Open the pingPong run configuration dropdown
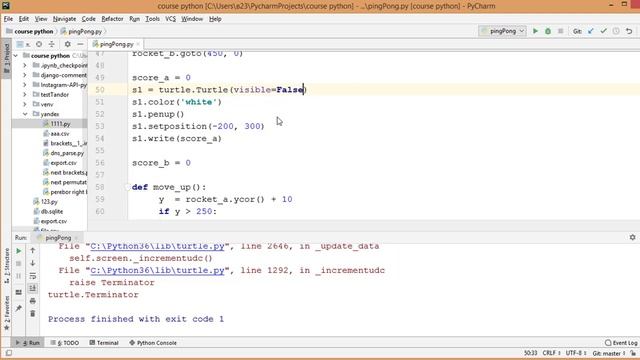 (502, 31)
